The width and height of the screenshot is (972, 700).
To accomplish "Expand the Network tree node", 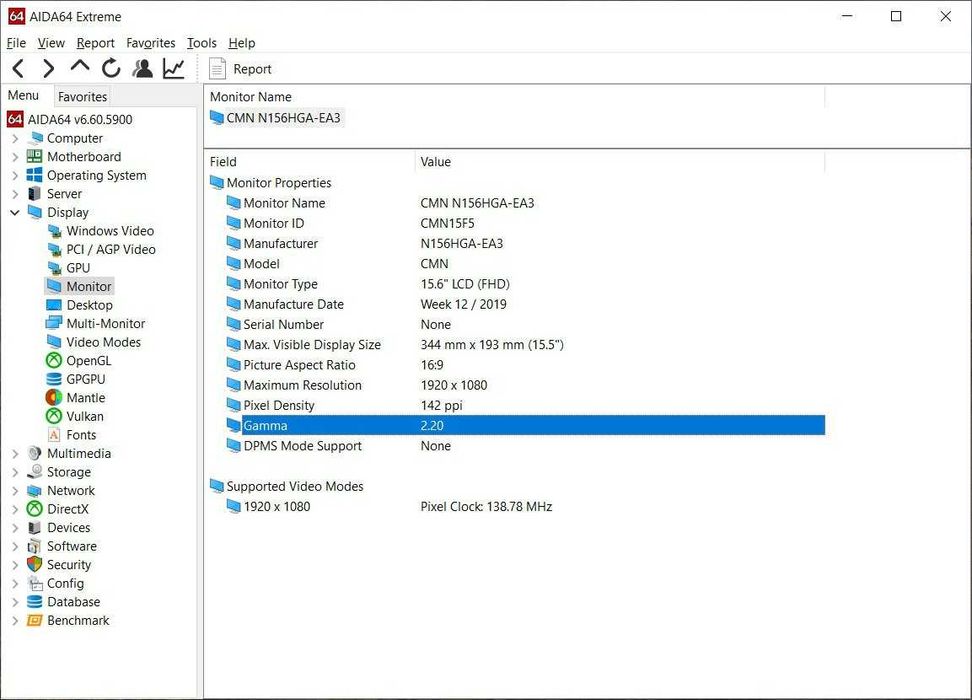I will tap(15, 491).
